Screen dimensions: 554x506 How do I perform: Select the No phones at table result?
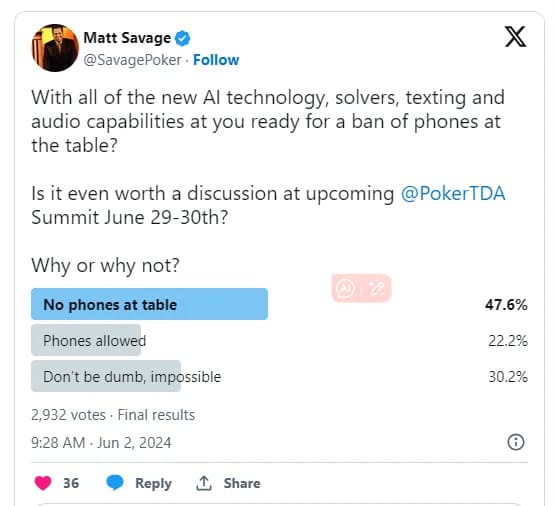click(279, 304)
